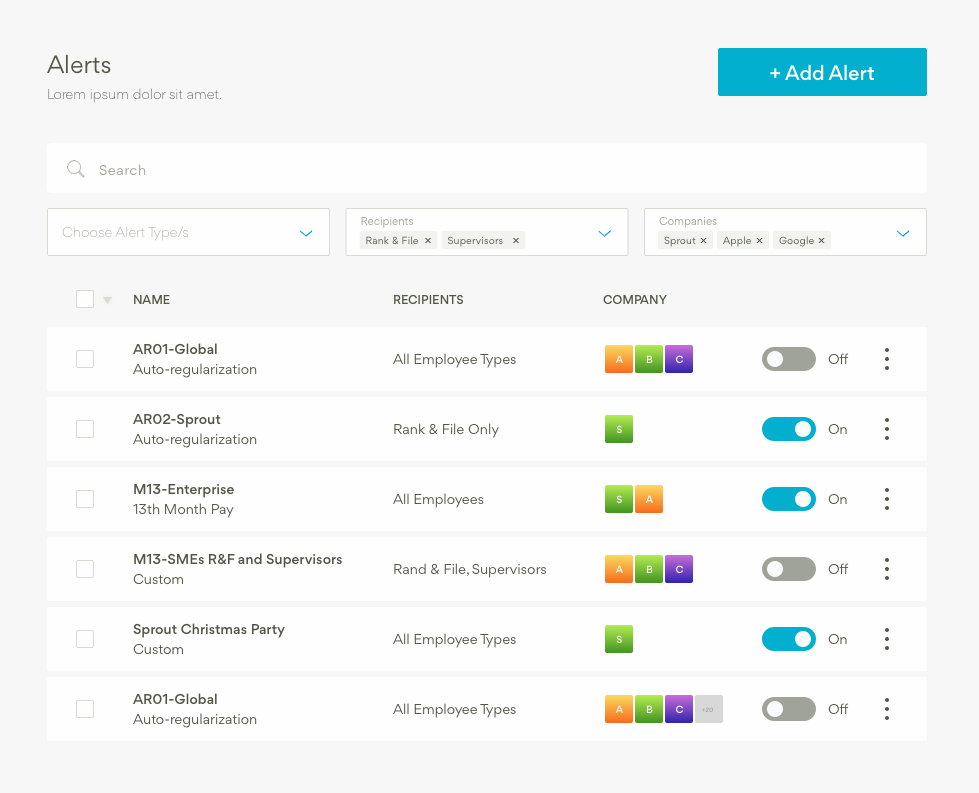Open three-dot menu for M13-Enterprise row

[x=886, y=499]
